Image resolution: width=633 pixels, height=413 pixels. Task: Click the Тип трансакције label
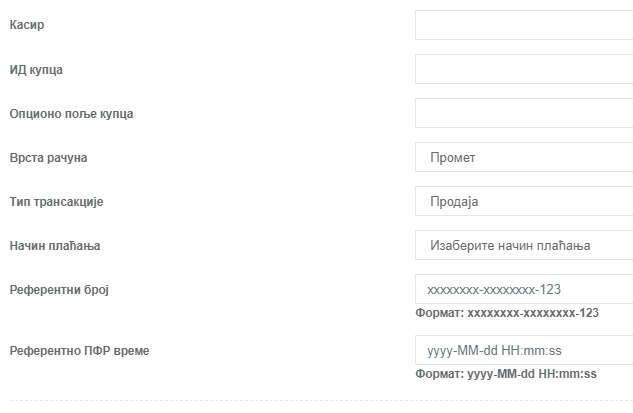[57, 202]
